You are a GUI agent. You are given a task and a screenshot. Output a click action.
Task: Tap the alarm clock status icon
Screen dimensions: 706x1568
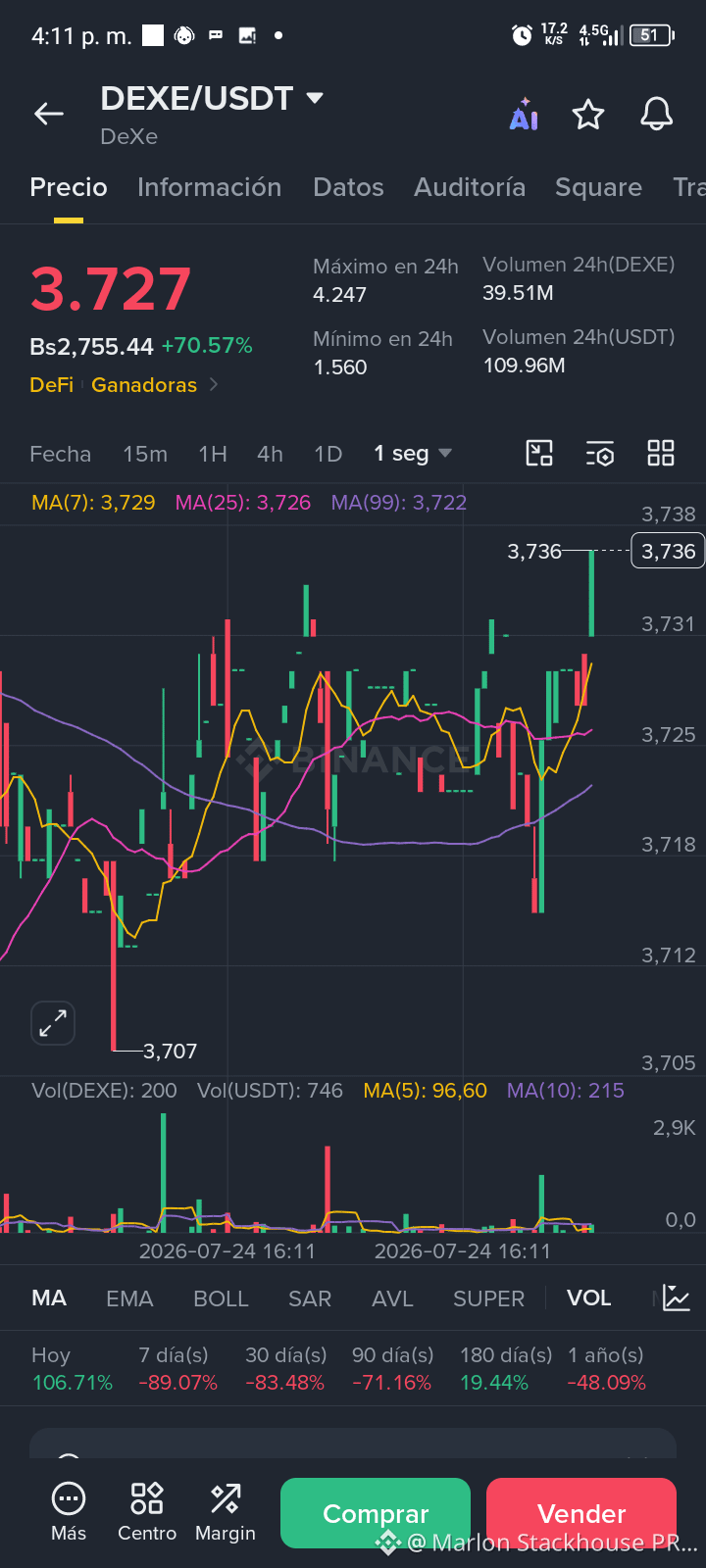click(523, 36)
